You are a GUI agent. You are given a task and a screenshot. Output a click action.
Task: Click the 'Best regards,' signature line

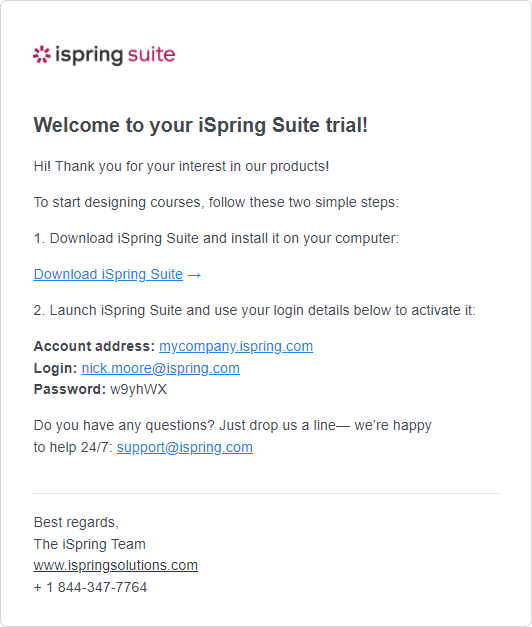click(x=76, y=522)
